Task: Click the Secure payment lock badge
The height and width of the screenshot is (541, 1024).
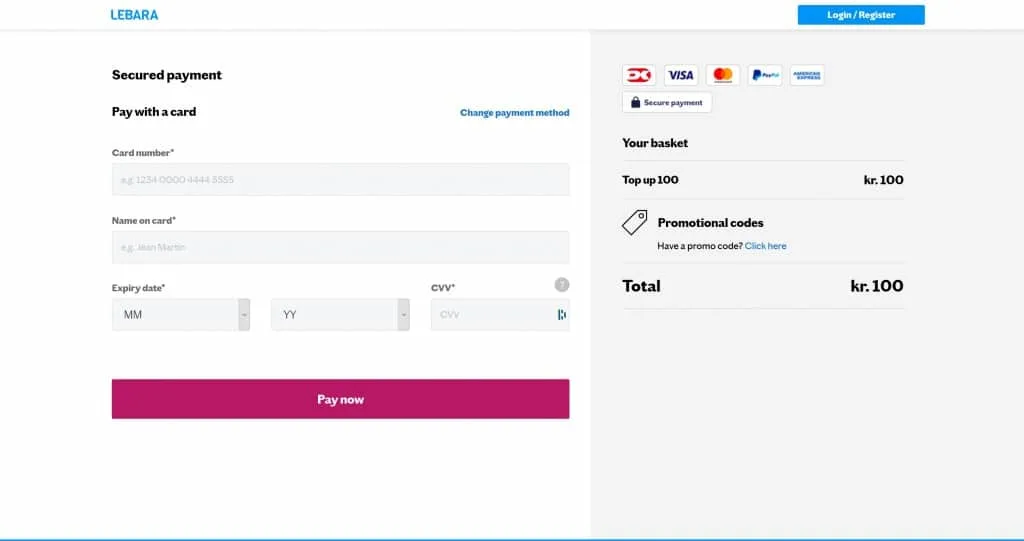Action: coord(667,102)
